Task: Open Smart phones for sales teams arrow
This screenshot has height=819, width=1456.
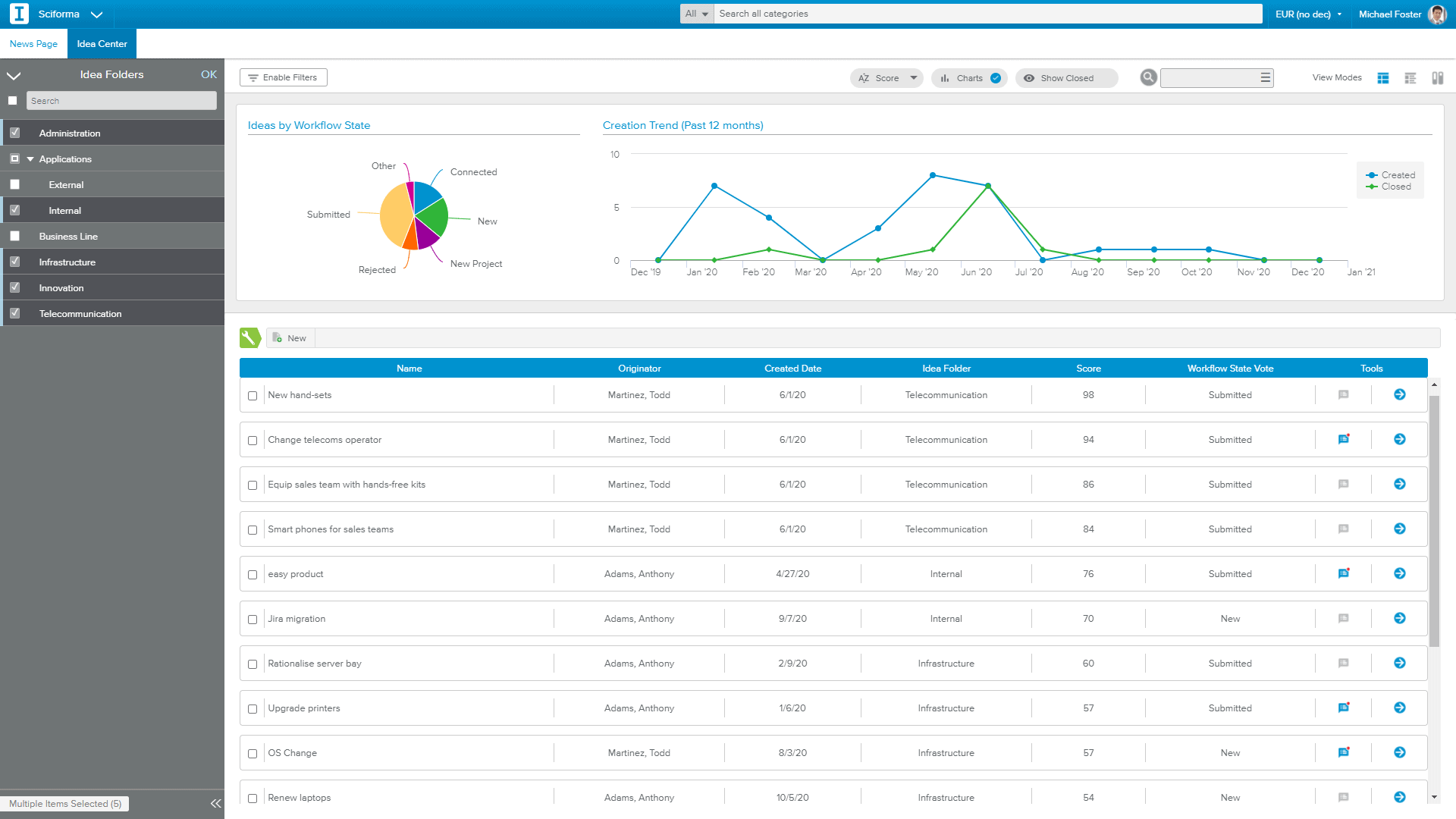Action: [x=1400, y=529]
